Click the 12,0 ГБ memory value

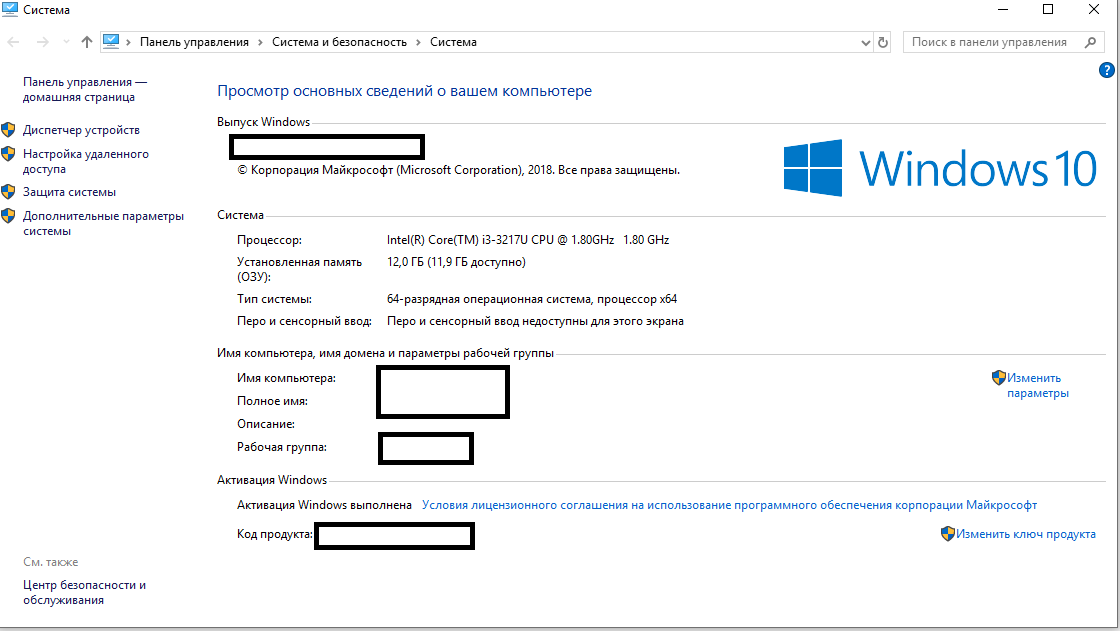pyautogui.click(x=456, y=262)
